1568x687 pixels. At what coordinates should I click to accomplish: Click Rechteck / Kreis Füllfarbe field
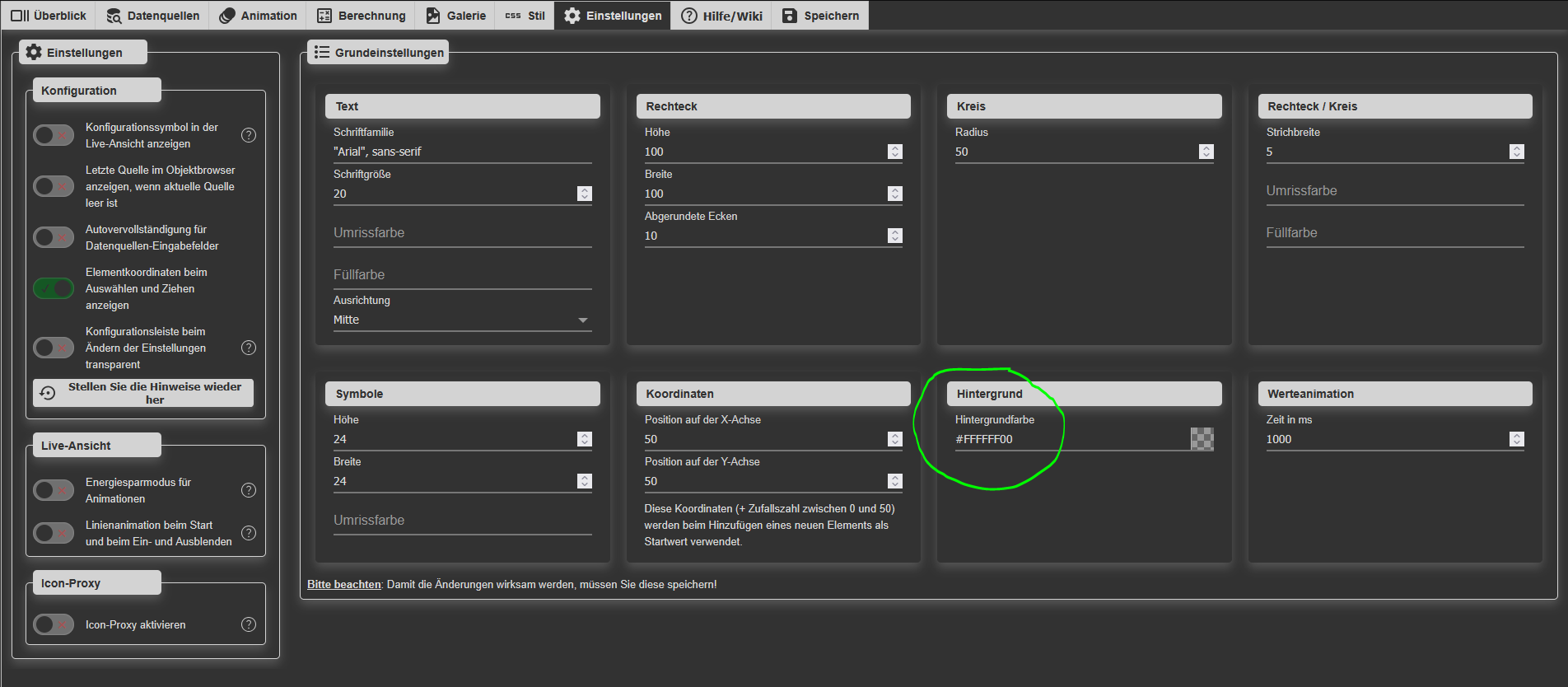click(1395, 233)
